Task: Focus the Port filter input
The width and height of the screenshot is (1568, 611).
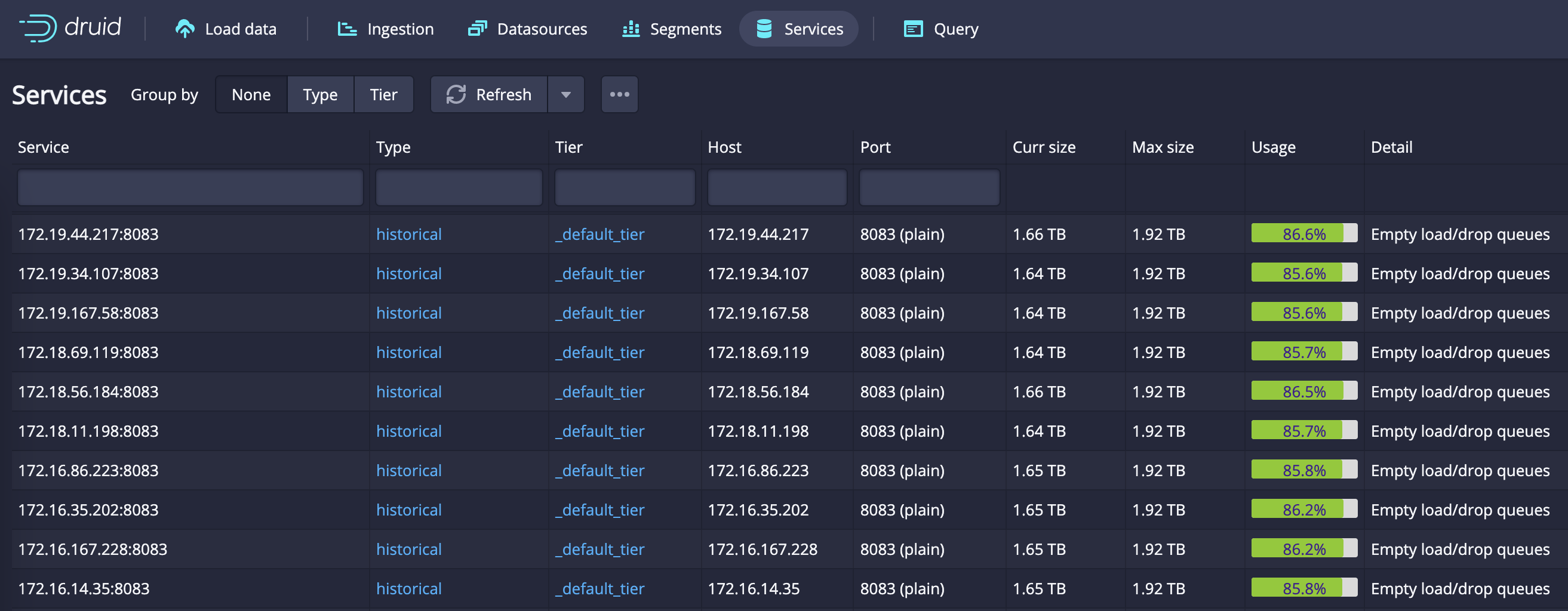Action: tap(930, 187)
